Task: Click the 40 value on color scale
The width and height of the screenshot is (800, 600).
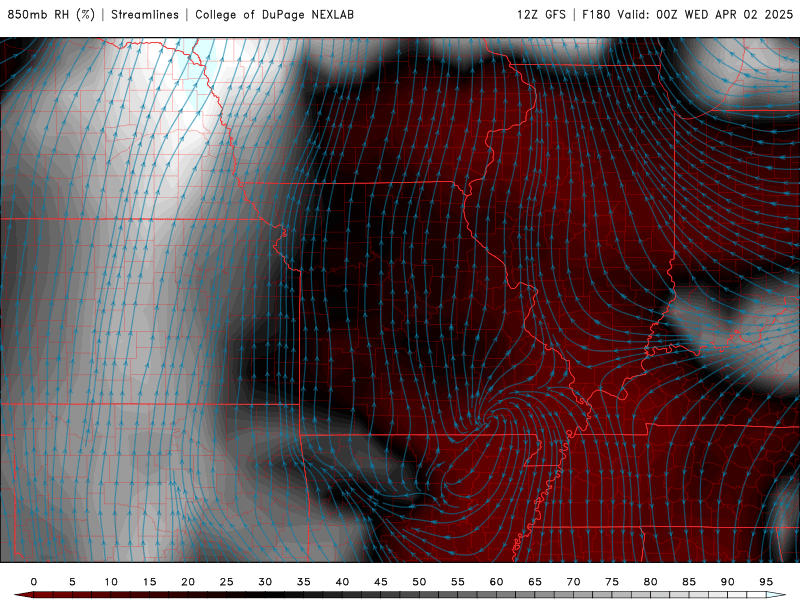Action: pyautogui.click(x=342, y=582)
